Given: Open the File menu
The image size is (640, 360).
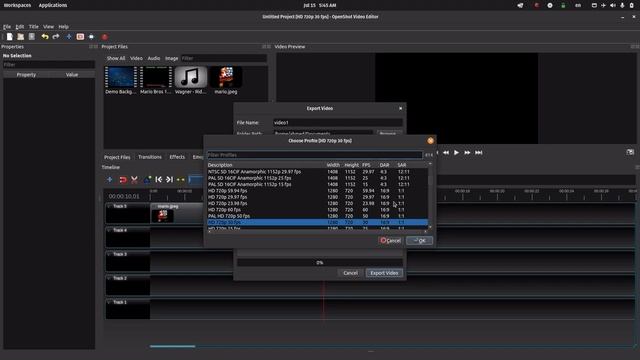Looking at the screenshot, I should [7, 27].
